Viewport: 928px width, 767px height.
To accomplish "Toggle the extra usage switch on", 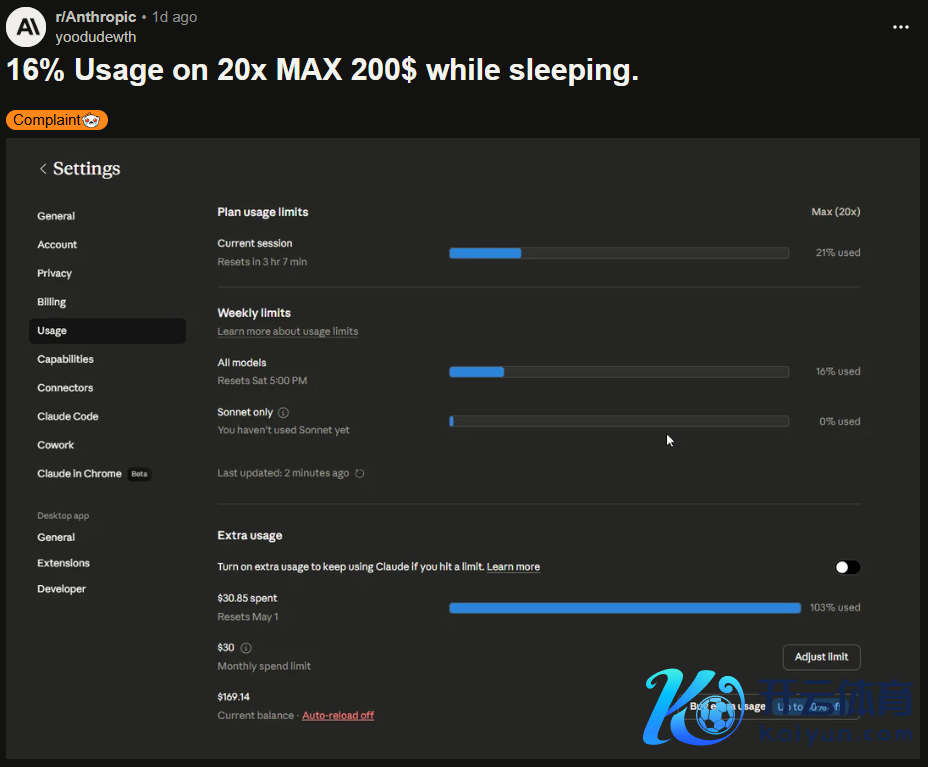I will (847, 567).
